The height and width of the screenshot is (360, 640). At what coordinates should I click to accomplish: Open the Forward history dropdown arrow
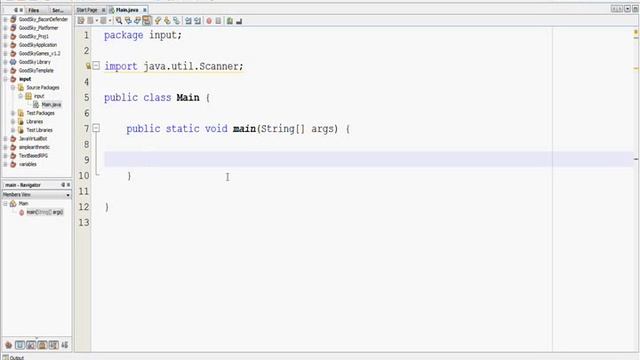(x=110, y=21)
